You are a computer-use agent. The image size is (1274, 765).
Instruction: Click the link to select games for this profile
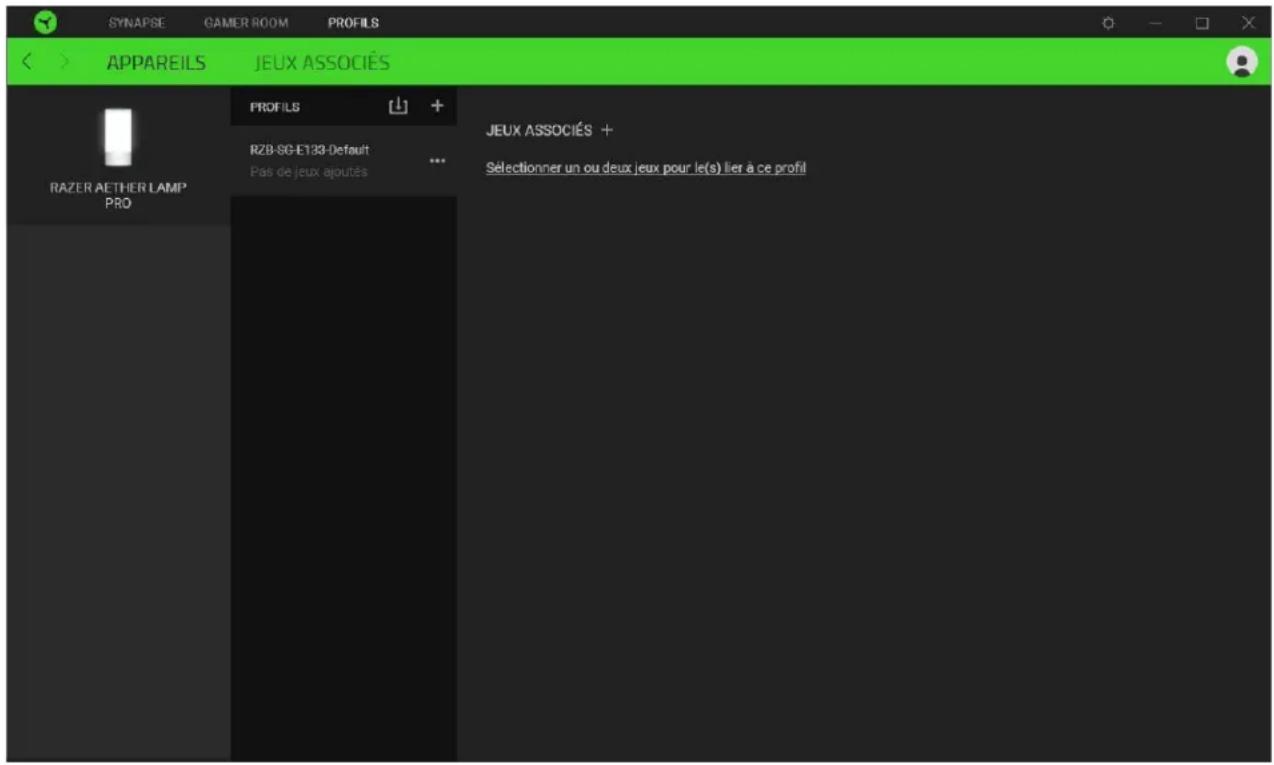click(646, 168)
